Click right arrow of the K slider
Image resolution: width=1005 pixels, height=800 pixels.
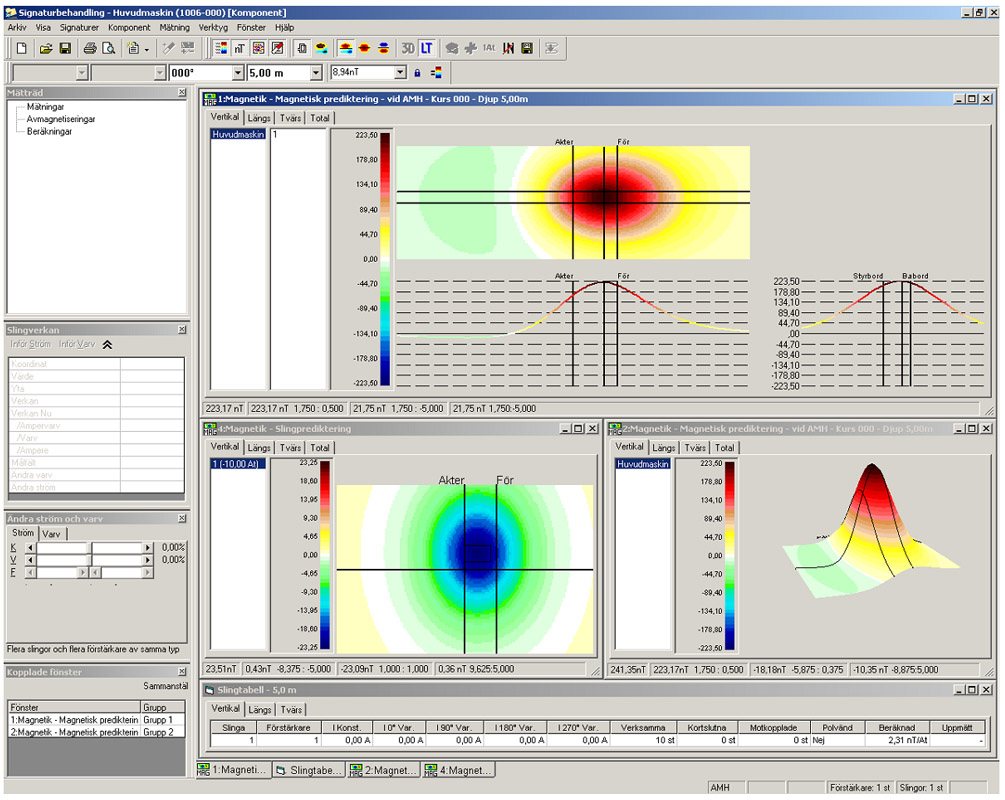point(148,548)
